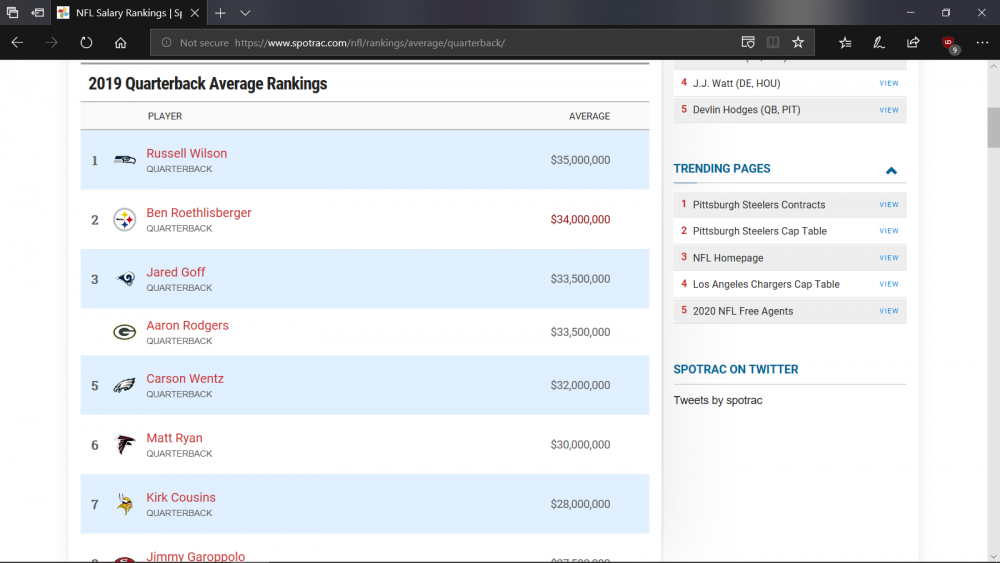The height and width of the screenshot is (563, 1000).
Task: Click the $35,000,000 average value
Action: (580, 160)
